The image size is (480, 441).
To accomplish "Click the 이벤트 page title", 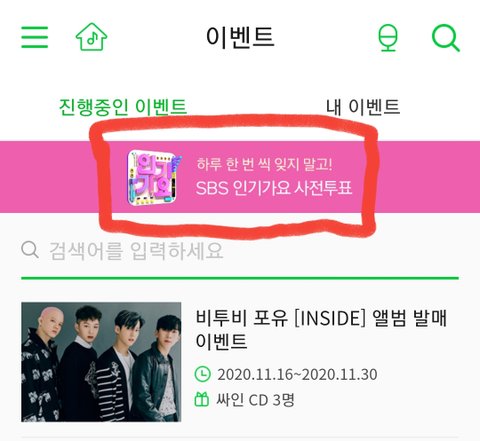I will 240,37.
